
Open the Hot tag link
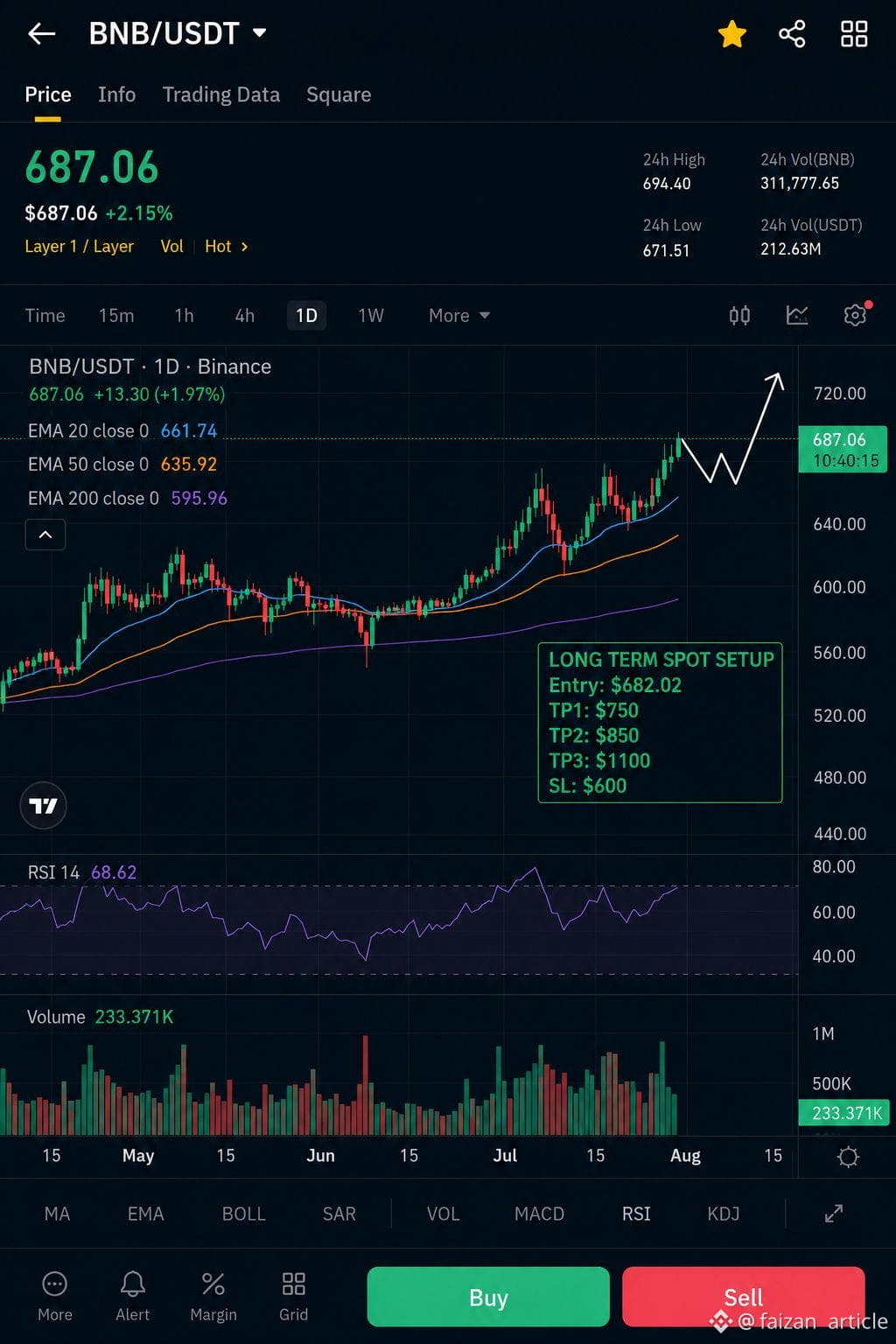click(x=218, y=247)
